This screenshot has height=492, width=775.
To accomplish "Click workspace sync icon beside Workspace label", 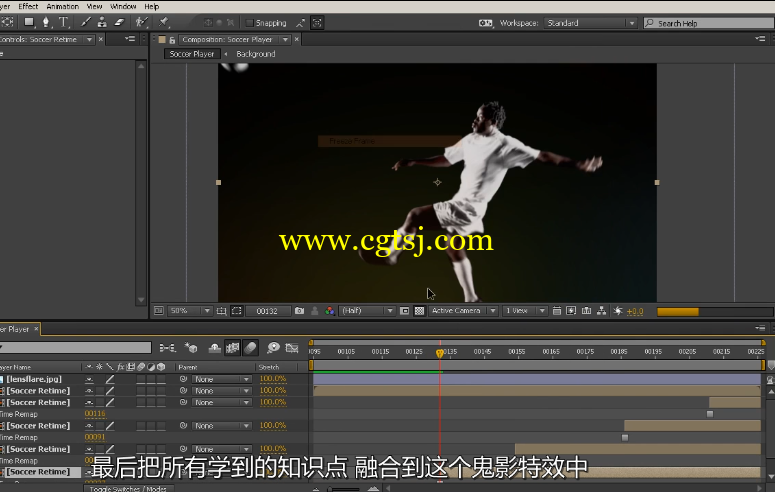I will 485,23.
